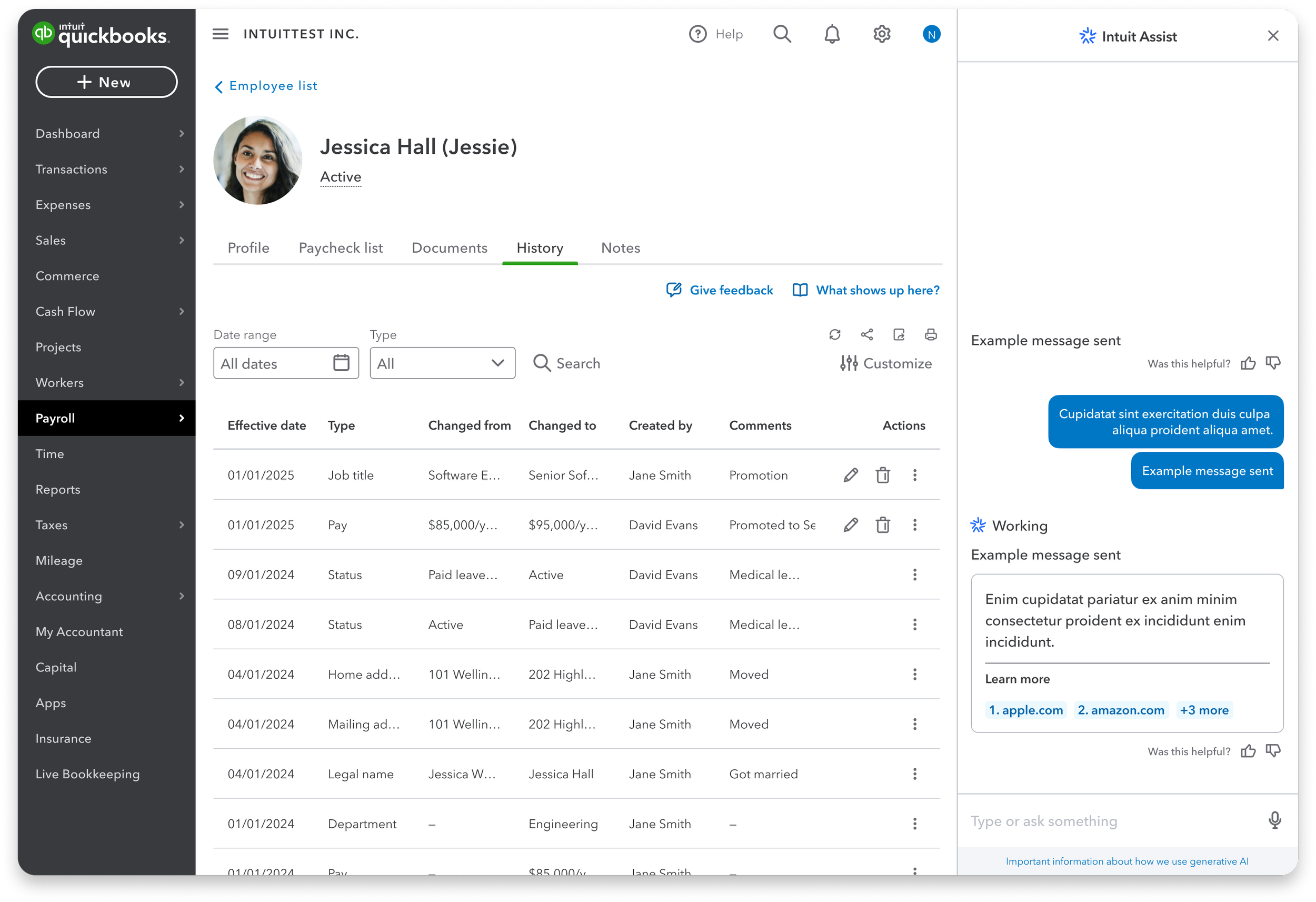Open more actions for Legal name row
The width and height of the screenshot is (1316, 902).
914,774
